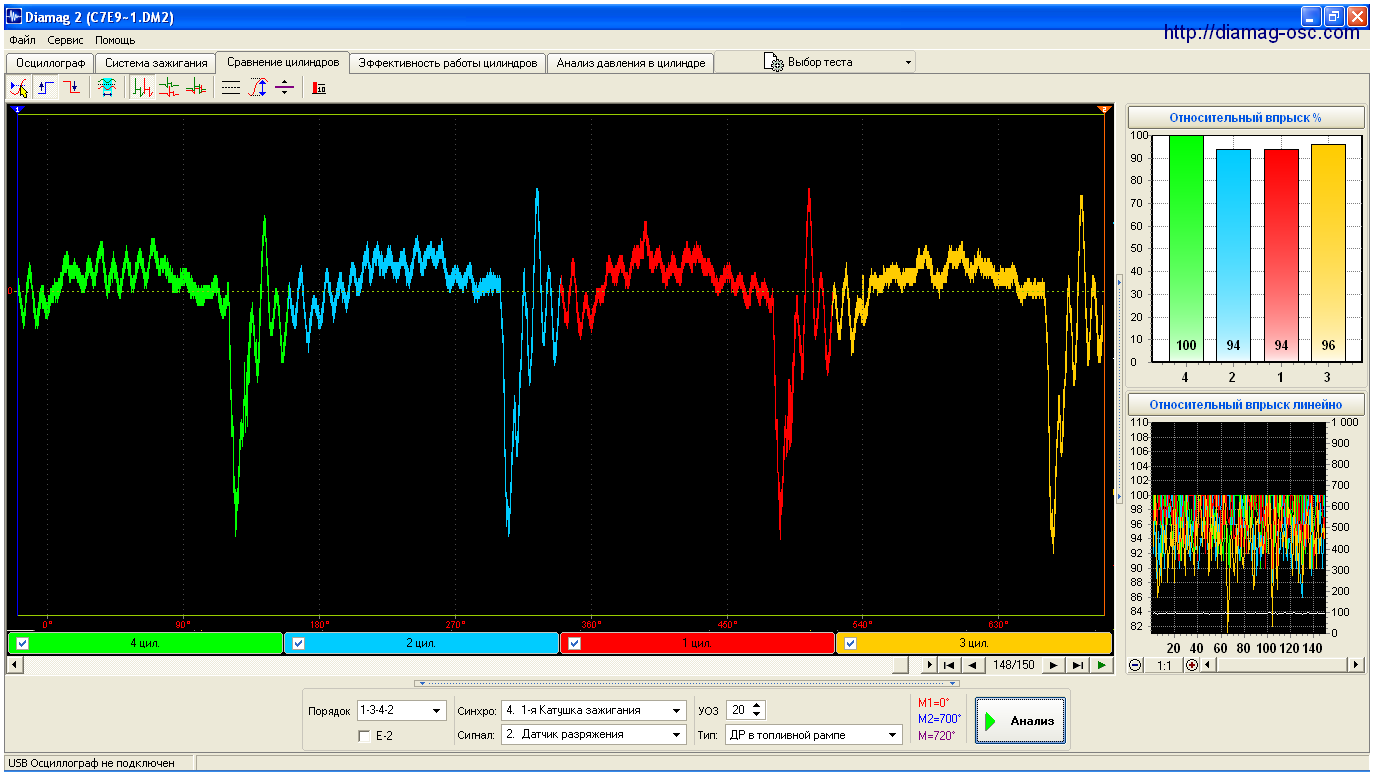The height and width of the screenshot is (776, 1374).
Task: Open the diamag-osc.com link
Action: (x=1262, y=33)
